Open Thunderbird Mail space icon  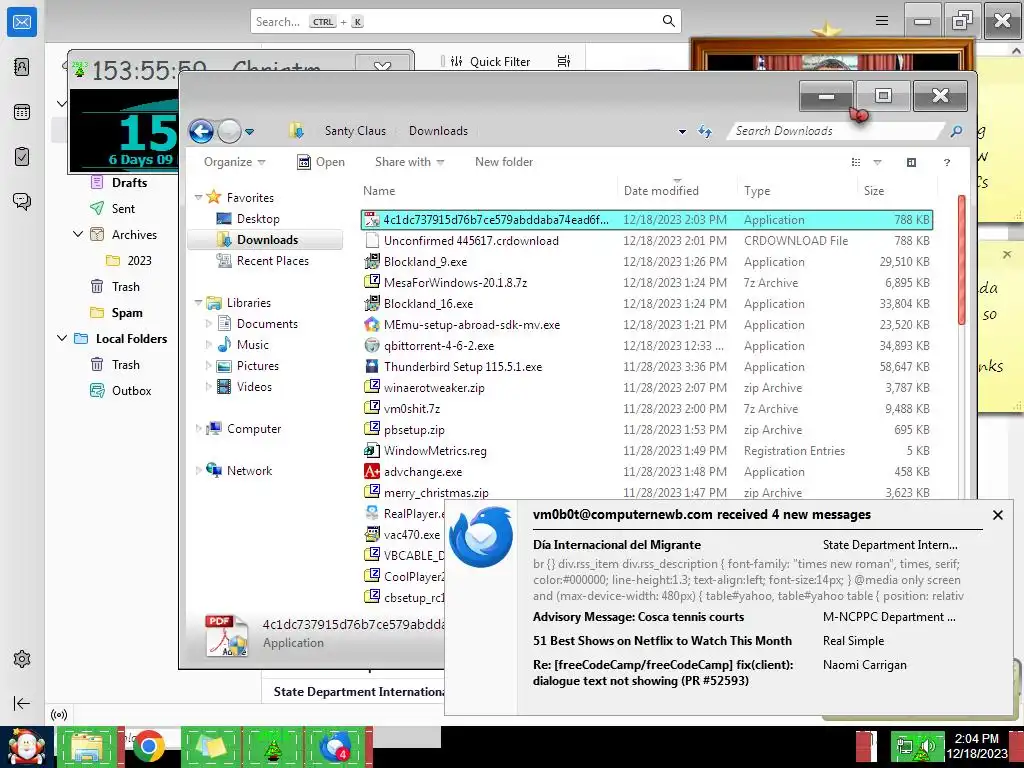[22, 22]
